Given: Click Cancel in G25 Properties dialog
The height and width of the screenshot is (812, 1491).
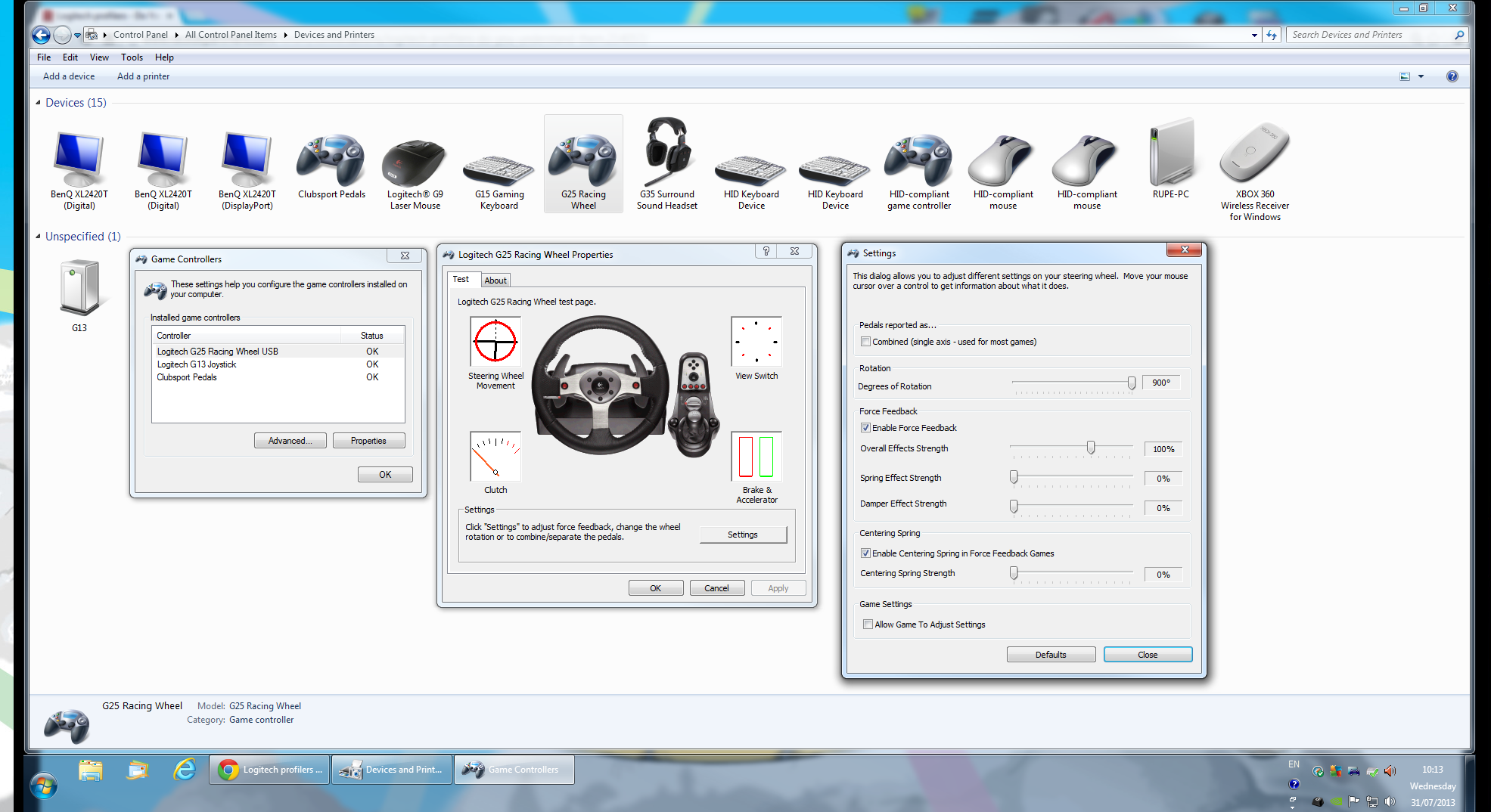Looking at the screenshot, I should point(716,588).
